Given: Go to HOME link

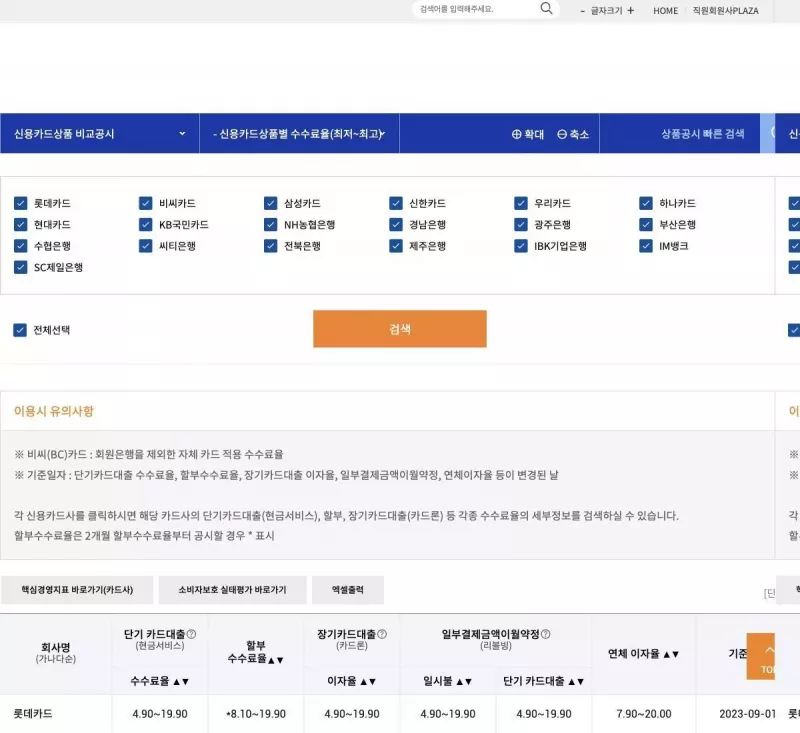Looking at the screenshot, I should click(x=665, y=11).
